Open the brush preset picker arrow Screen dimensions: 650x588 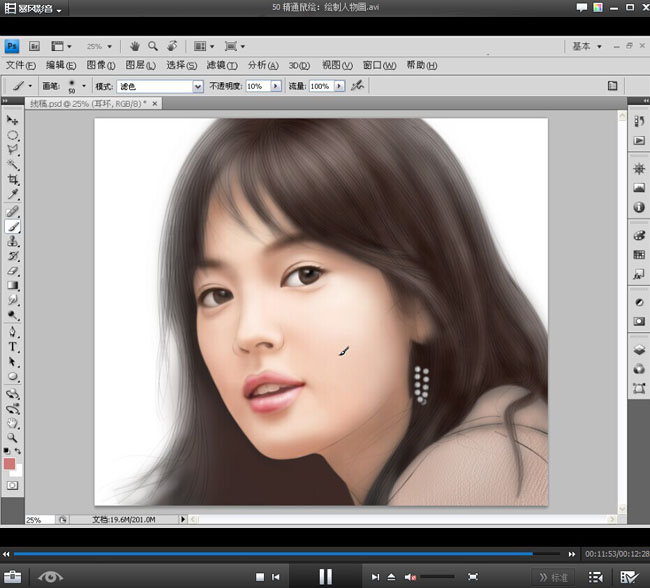84,86
